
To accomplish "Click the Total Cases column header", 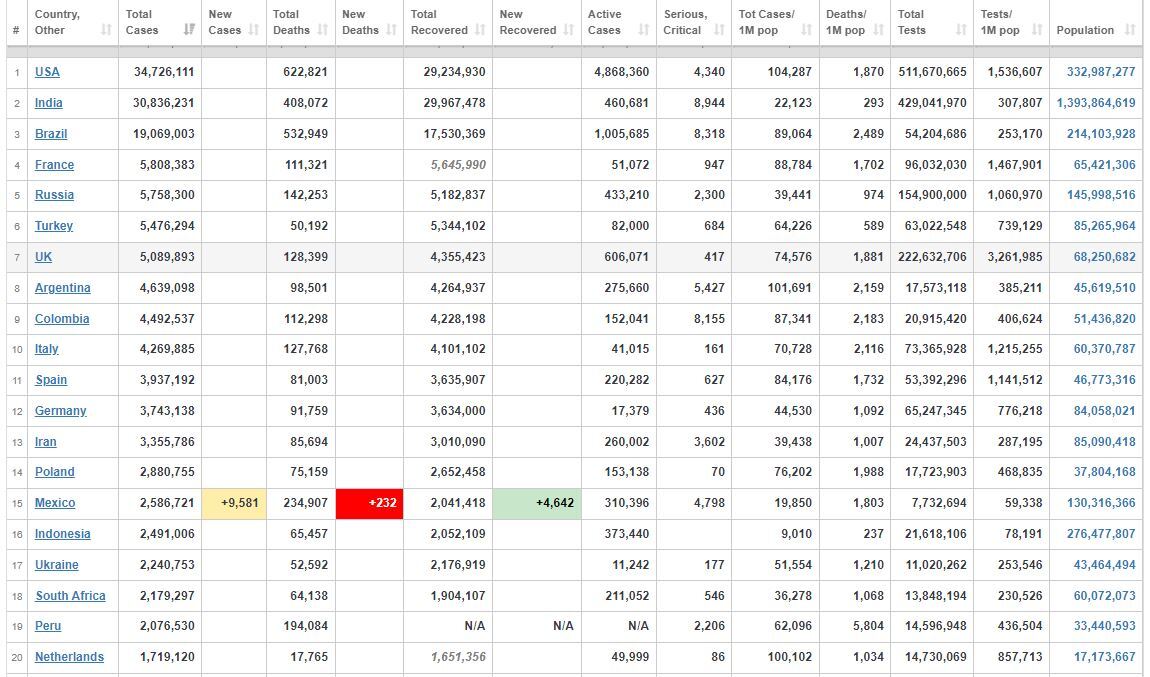I will click(x=160, y=23).
